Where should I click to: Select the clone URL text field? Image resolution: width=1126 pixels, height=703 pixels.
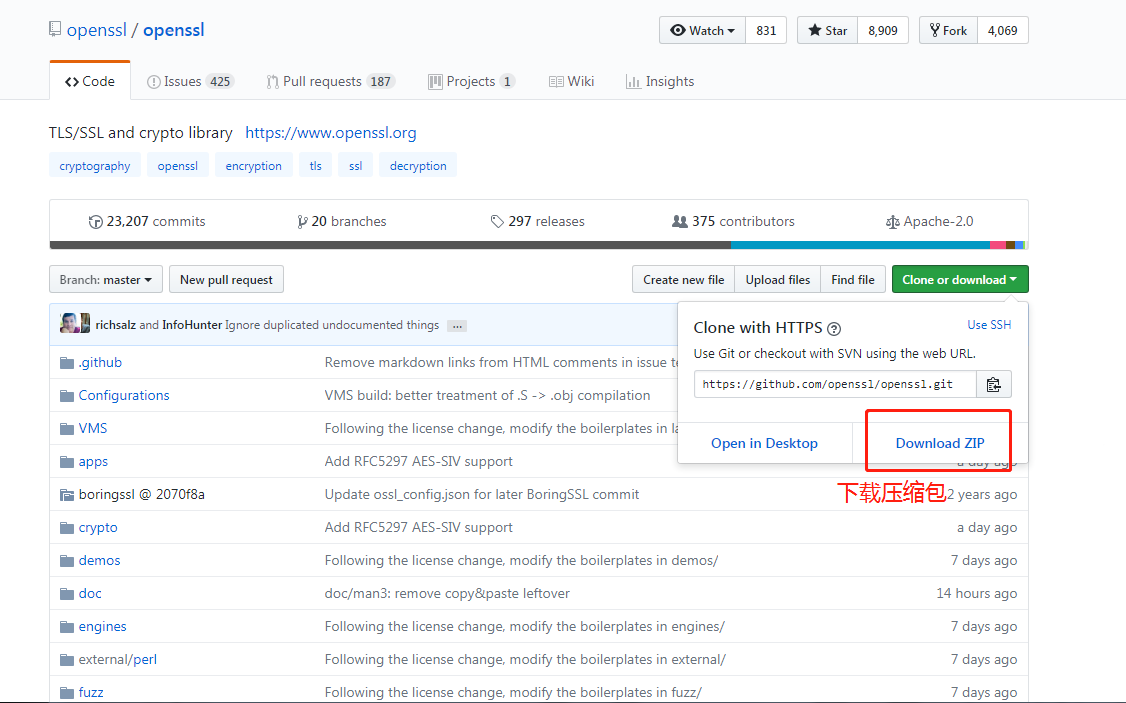(x=835, y=384)
